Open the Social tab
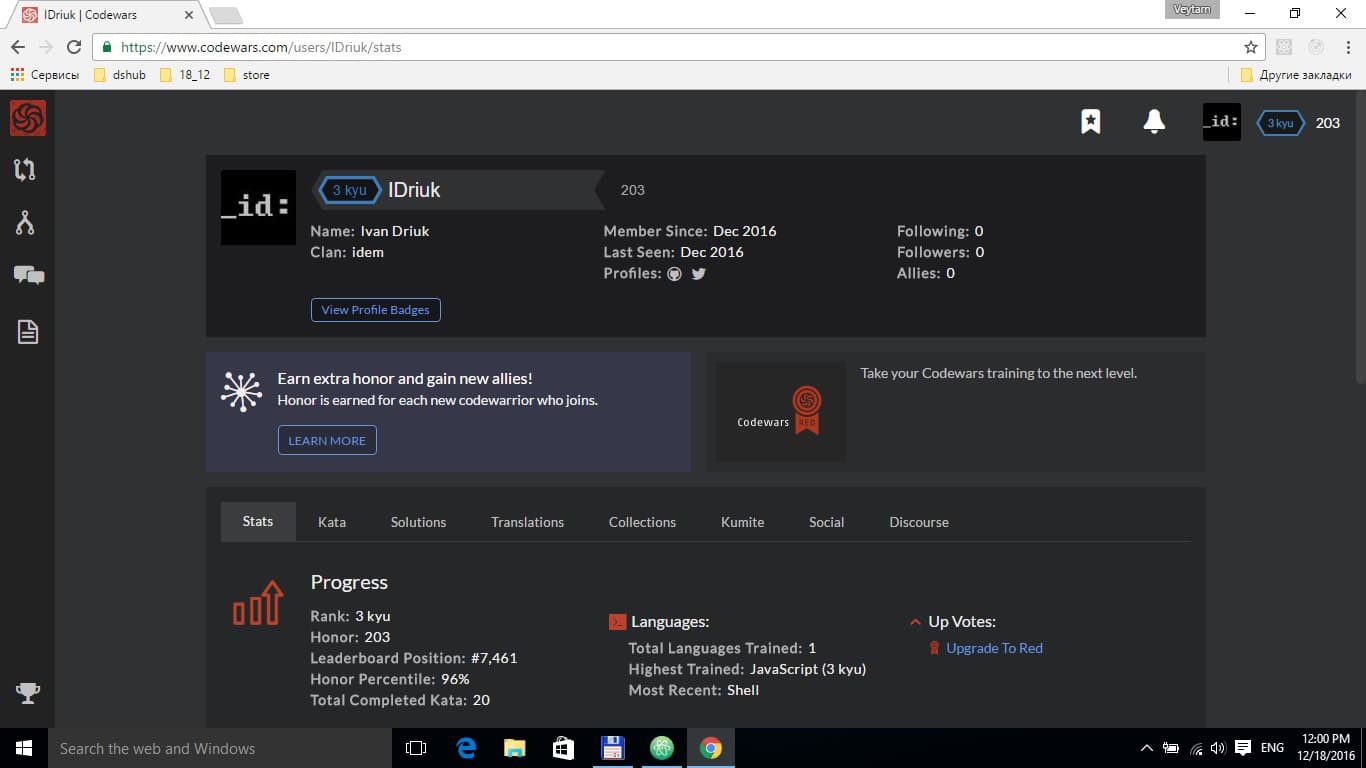The image size is (1366, 768). click(826, 522)
